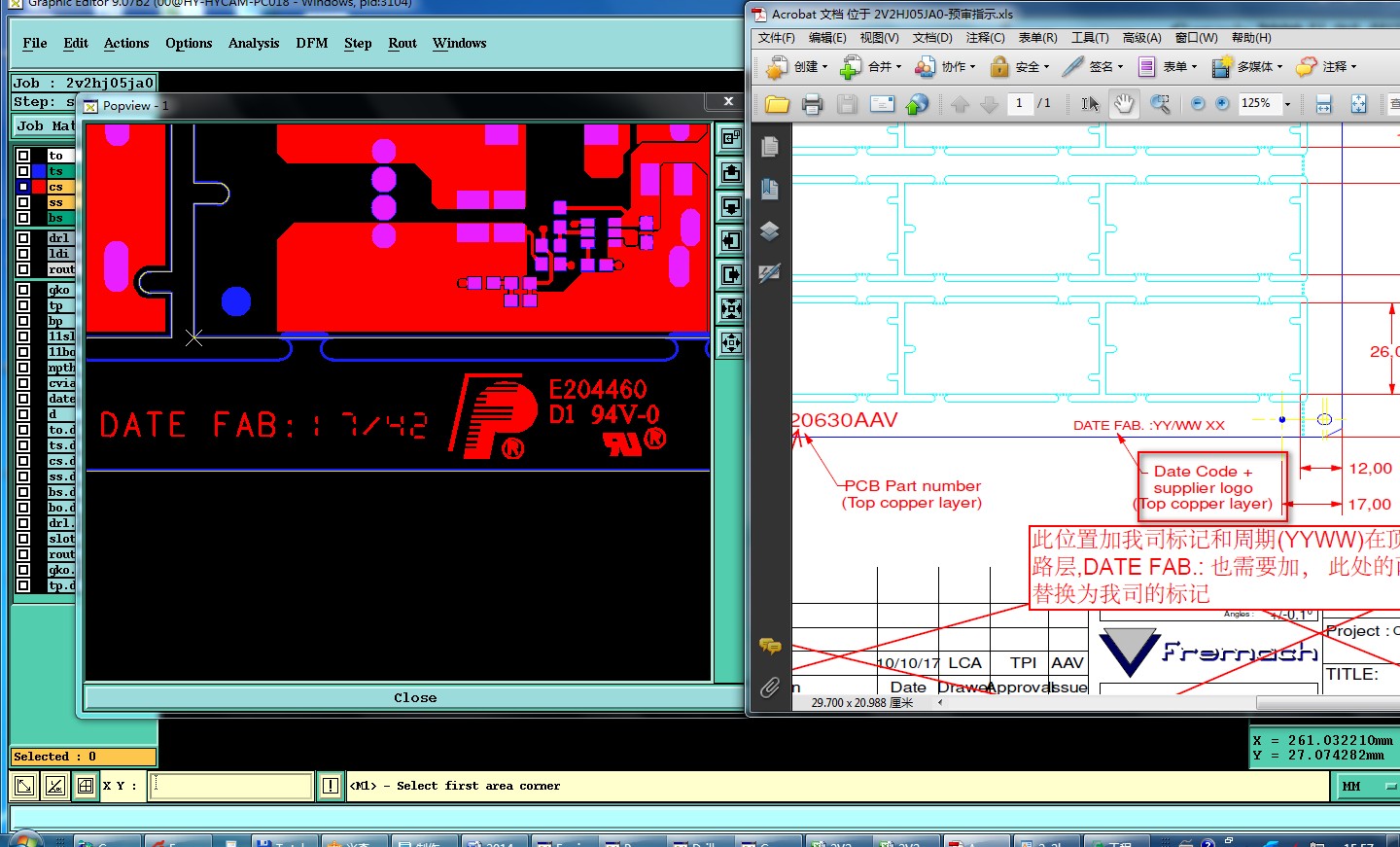The image size is (1400, 847).
Task: Open the Acrobat Attachments paperclip panel
Action: [x=769, y=688]
